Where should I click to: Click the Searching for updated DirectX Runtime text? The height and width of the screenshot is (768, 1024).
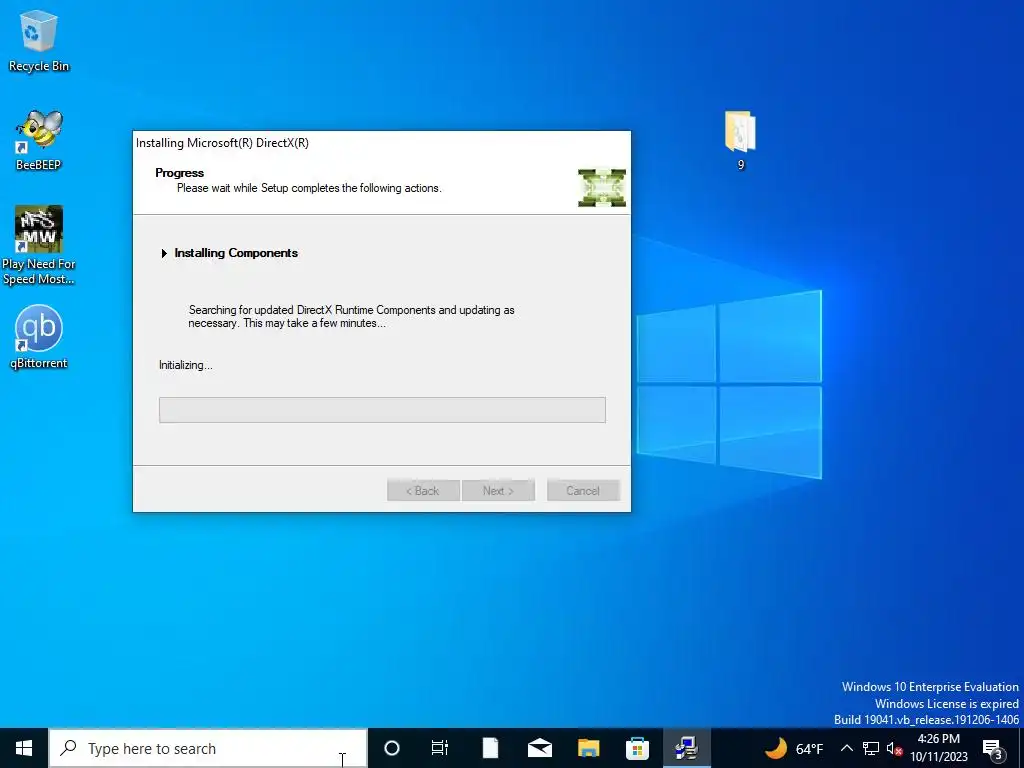coord(351,316)
